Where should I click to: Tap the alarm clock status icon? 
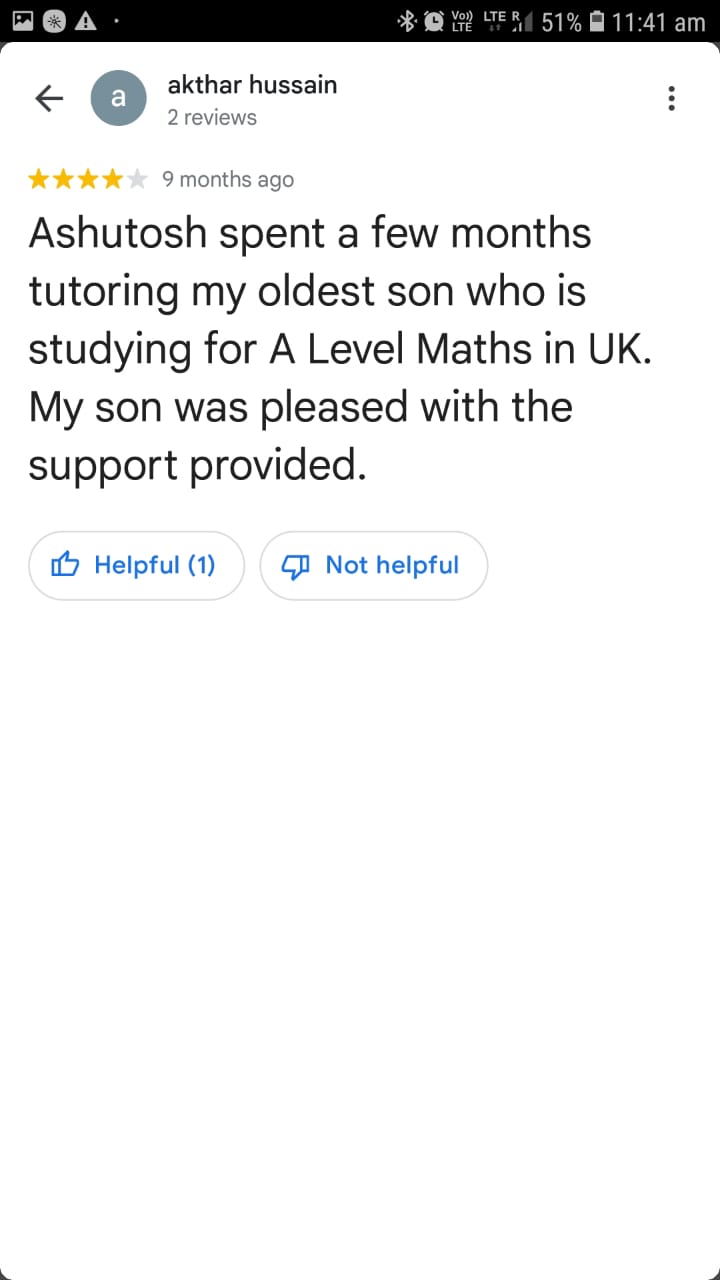pos(435,21)
